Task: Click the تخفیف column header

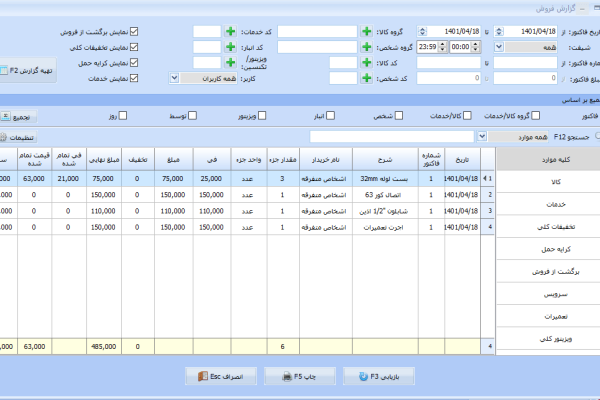Action: coord(138,160)
